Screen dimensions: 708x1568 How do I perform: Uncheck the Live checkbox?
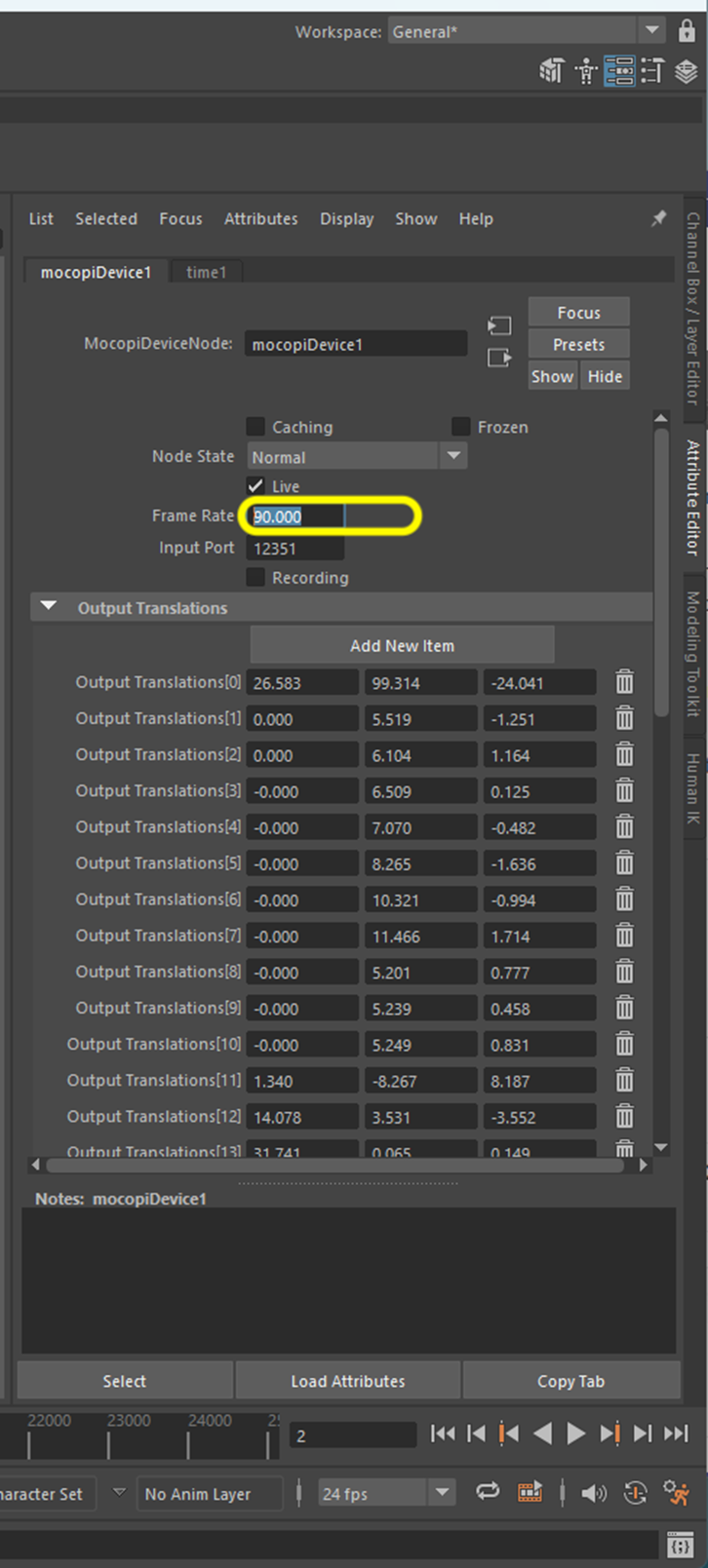pos(256,485)
